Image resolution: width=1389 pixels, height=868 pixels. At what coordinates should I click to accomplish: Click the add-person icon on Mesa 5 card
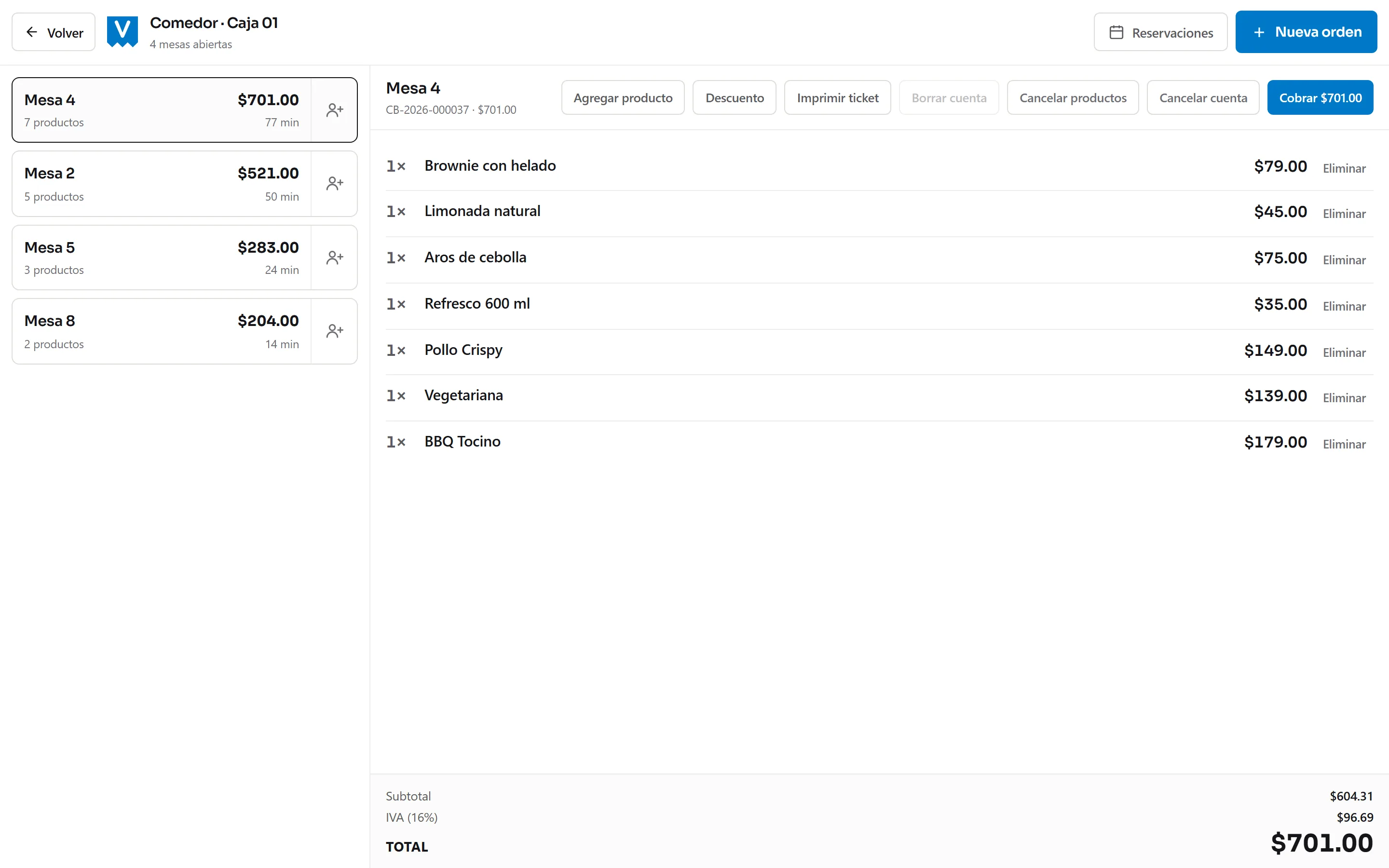pyautogui.click(x=335, y=257)
